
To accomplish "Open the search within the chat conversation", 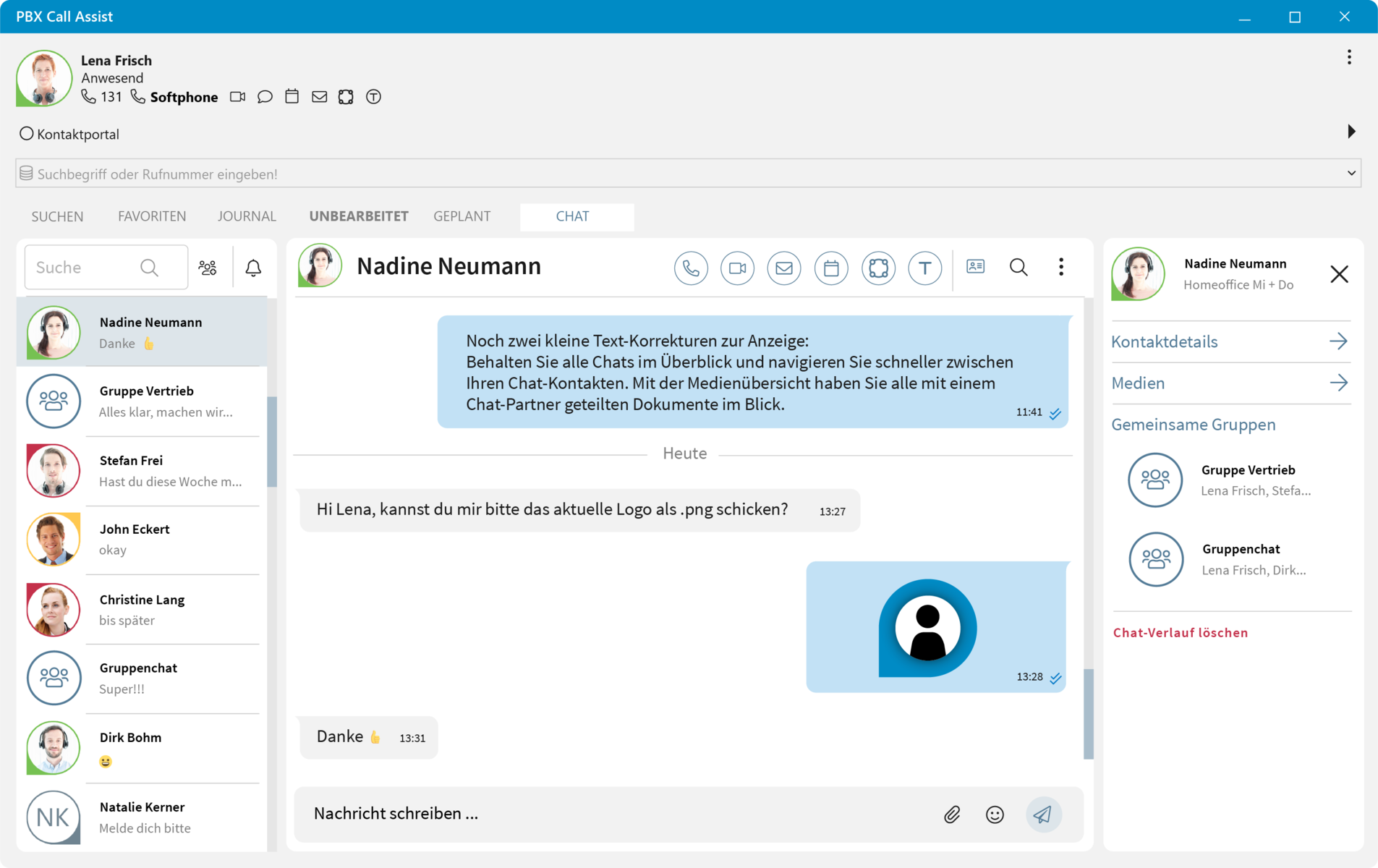I will pyautogui.click(x=1018, y=267).
